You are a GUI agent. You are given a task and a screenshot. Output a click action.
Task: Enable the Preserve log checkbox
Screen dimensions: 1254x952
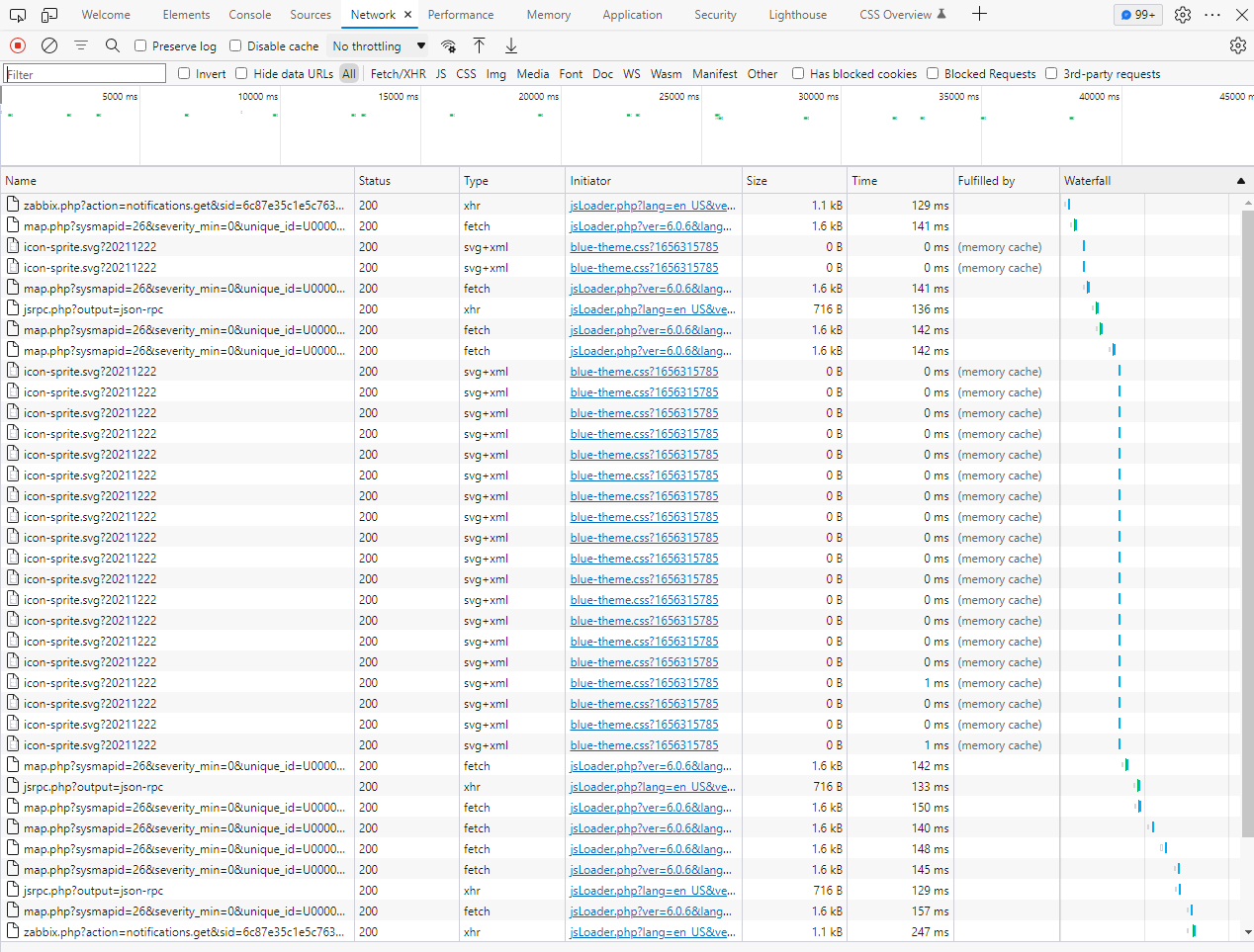(140, 45)
